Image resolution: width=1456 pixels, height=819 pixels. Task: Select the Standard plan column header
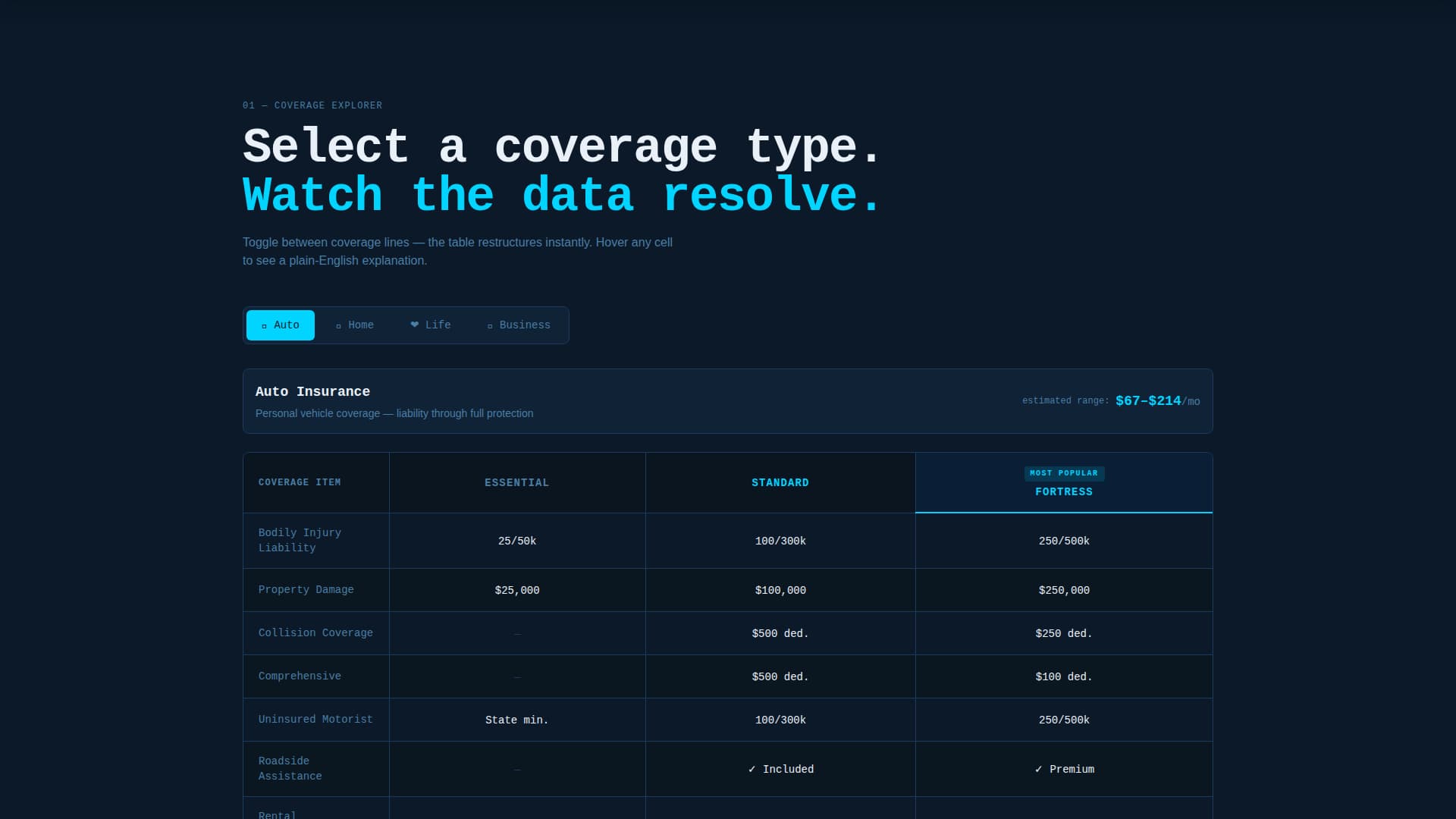(780, 483)
